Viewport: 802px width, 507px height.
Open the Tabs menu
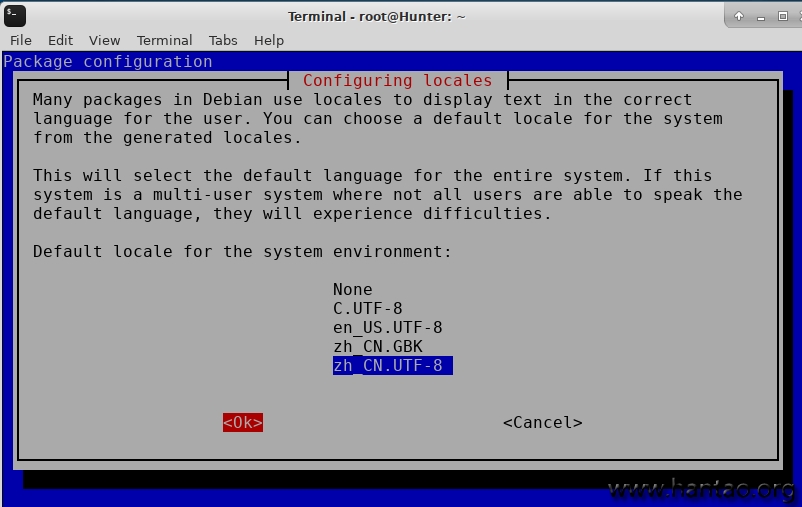tap(223, 40)
